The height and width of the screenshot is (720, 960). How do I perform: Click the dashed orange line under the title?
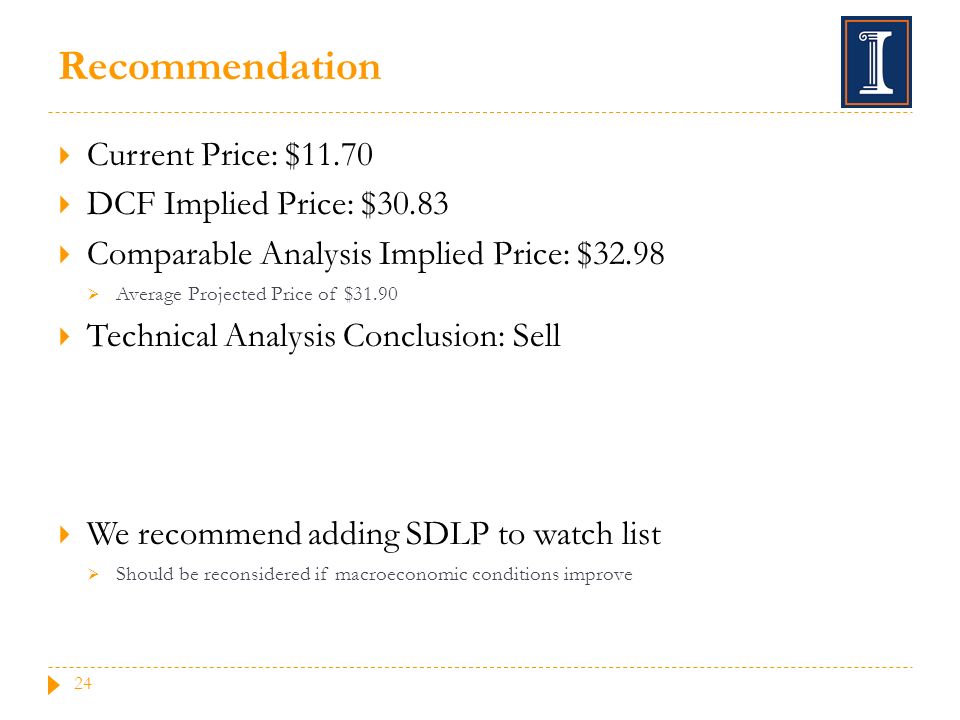click(x=480, y=113)
